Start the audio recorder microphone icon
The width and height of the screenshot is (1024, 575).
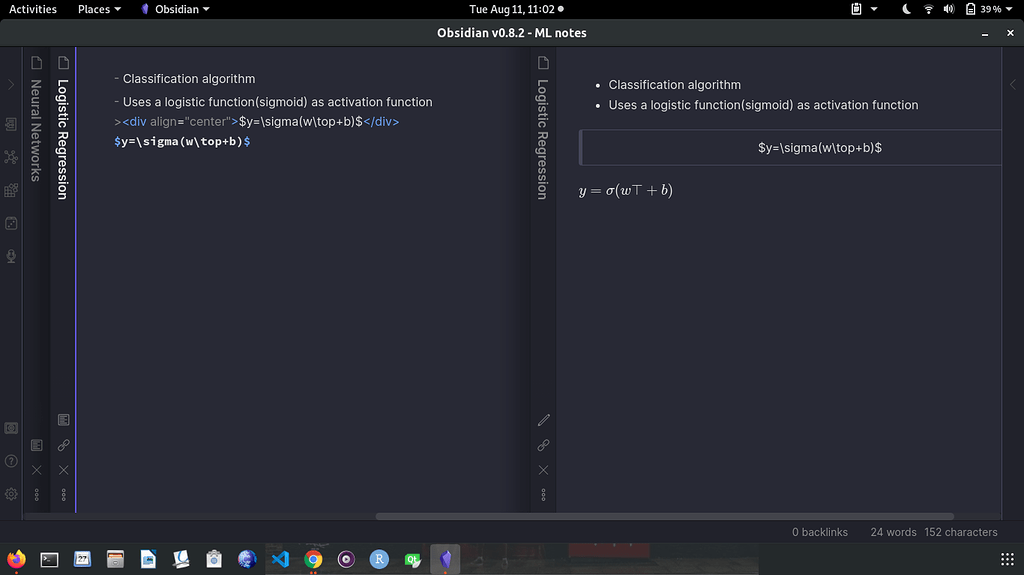(11, 256)
